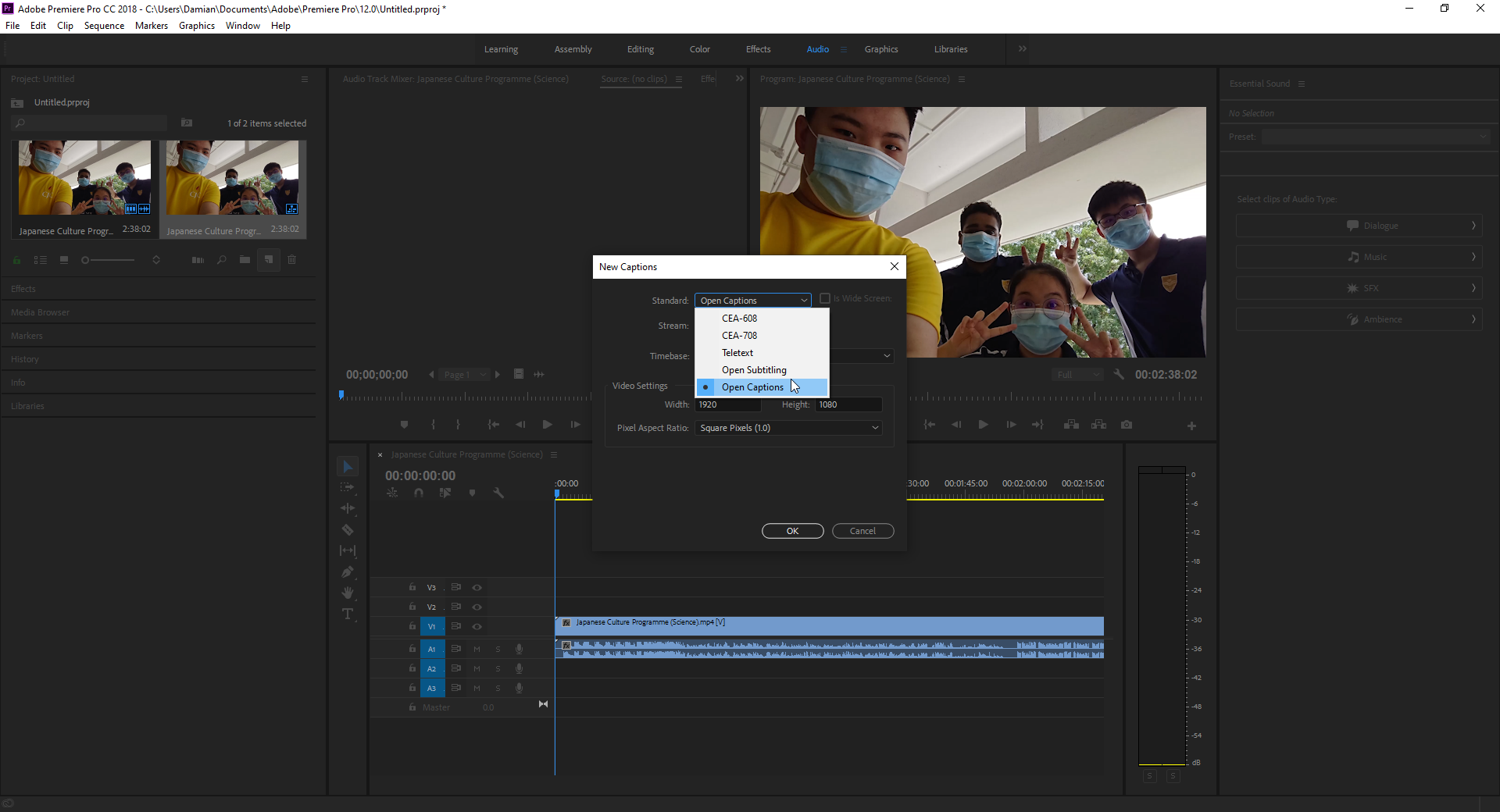Image resolution: width=1500 pixels, height=812 pixels.
Task: Click the Export Frame camera icon
Action: pos(1126,425)
